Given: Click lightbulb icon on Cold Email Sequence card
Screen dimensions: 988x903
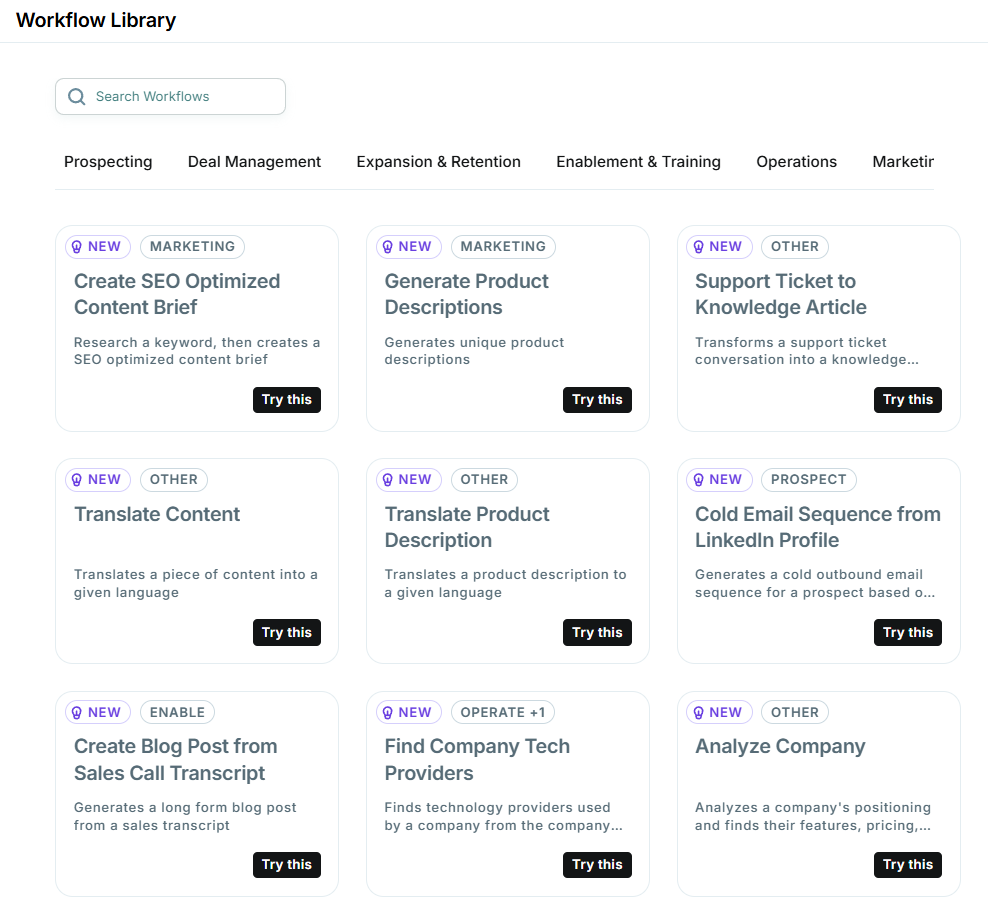Looking at the screenshot, I should [698, 480].
